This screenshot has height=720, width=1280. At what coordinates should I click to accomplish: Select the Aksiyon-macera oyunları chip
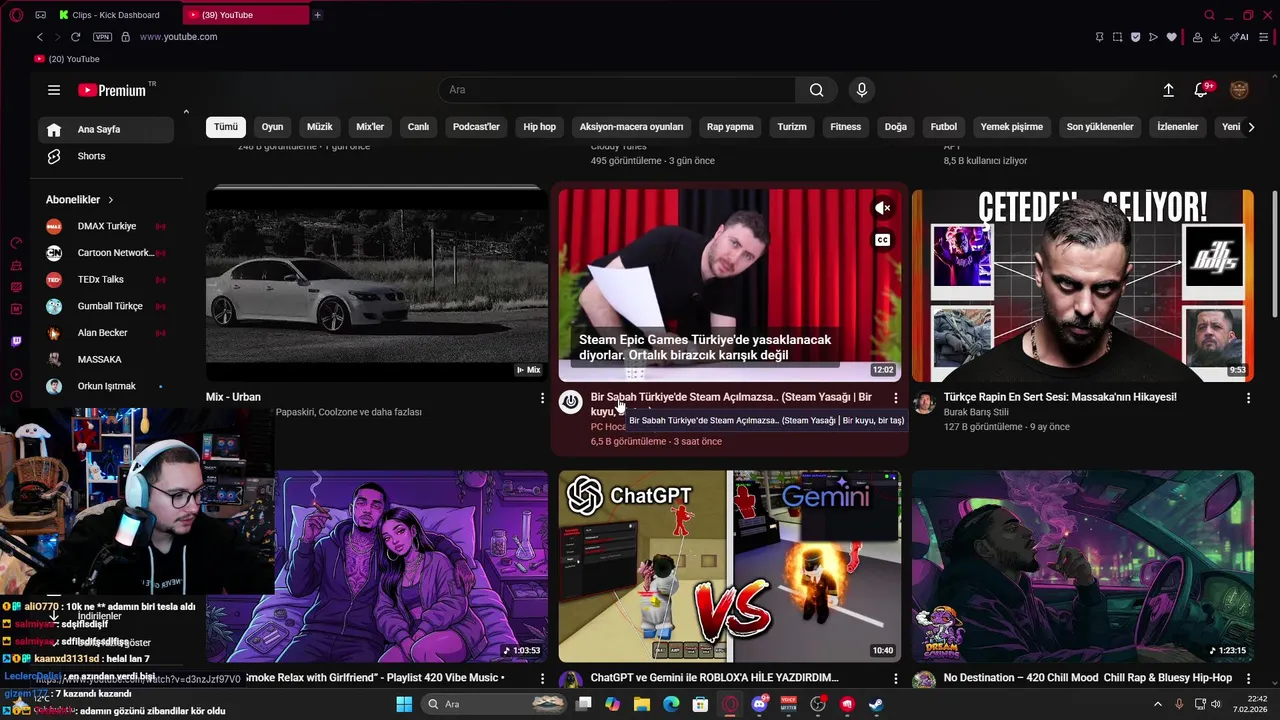pyautogui.click(x=631, y=127)
